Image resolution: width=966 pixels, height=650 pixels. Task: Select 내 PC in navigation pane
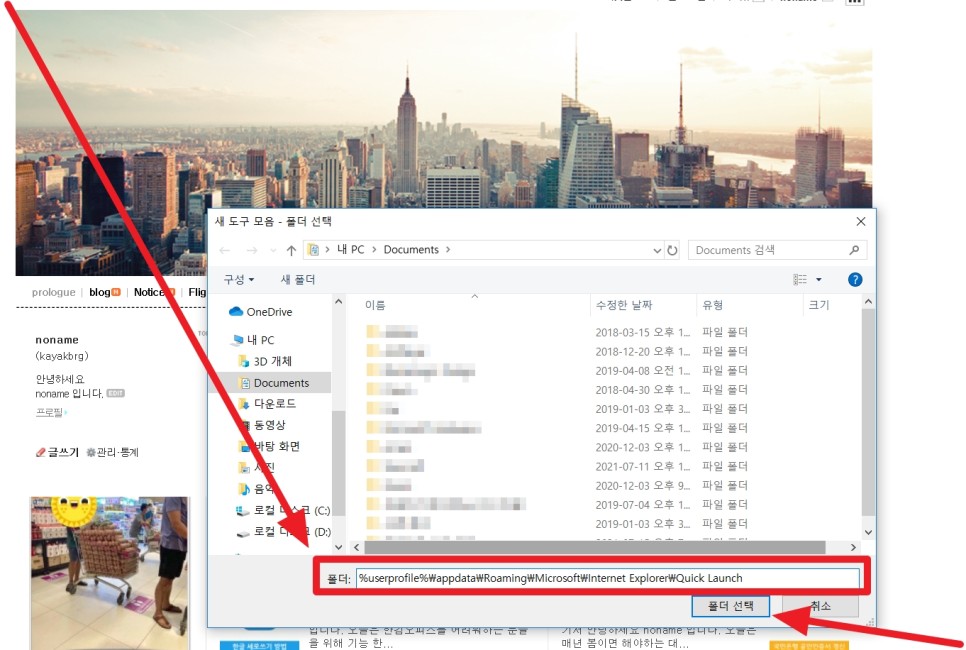click(254, 339)
